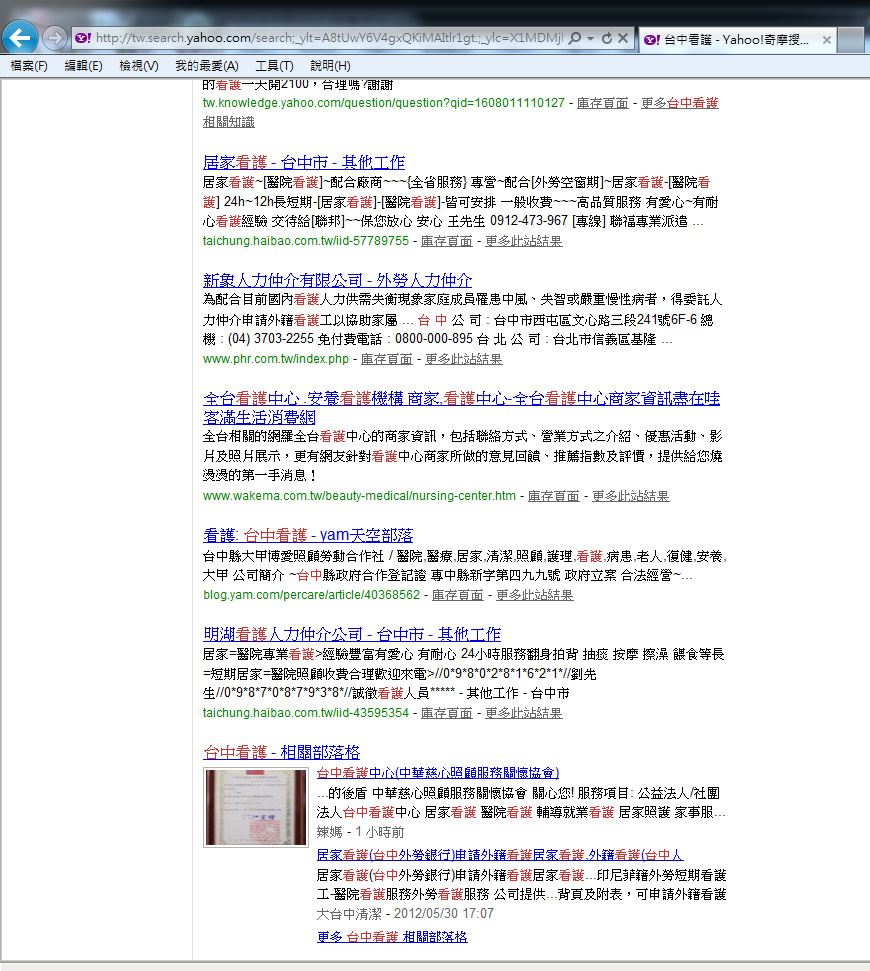Click the blog certificate thumbnail image
This screenshot has height=971, width=870.
[256, 807]
